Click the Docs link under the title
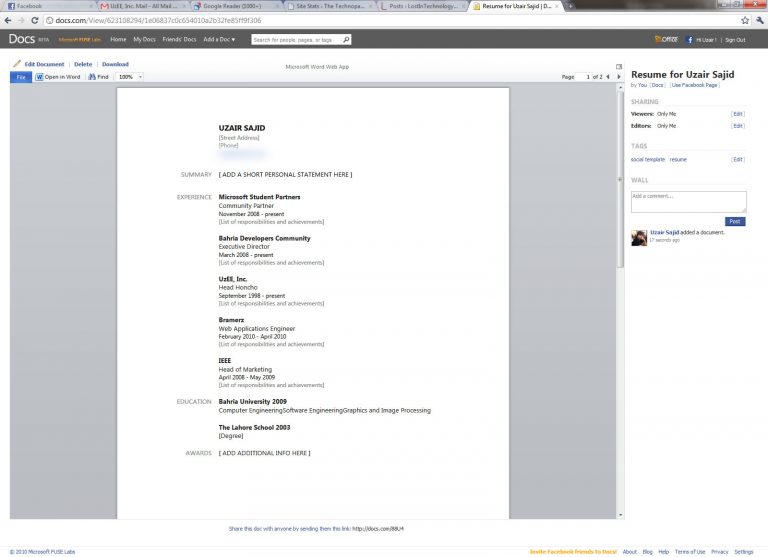The height and width of the screenshot is (557, 768). 657,85
